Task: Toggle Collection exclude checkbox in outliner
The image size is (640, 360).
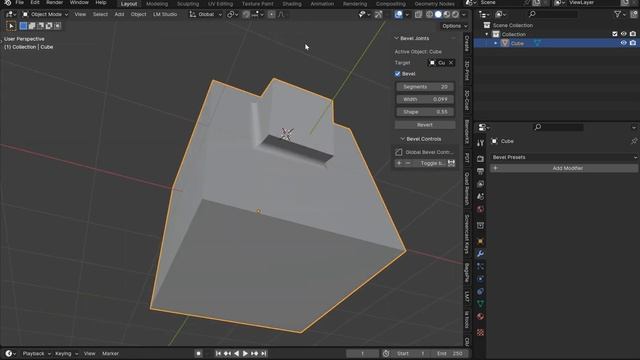Action: 615,34
